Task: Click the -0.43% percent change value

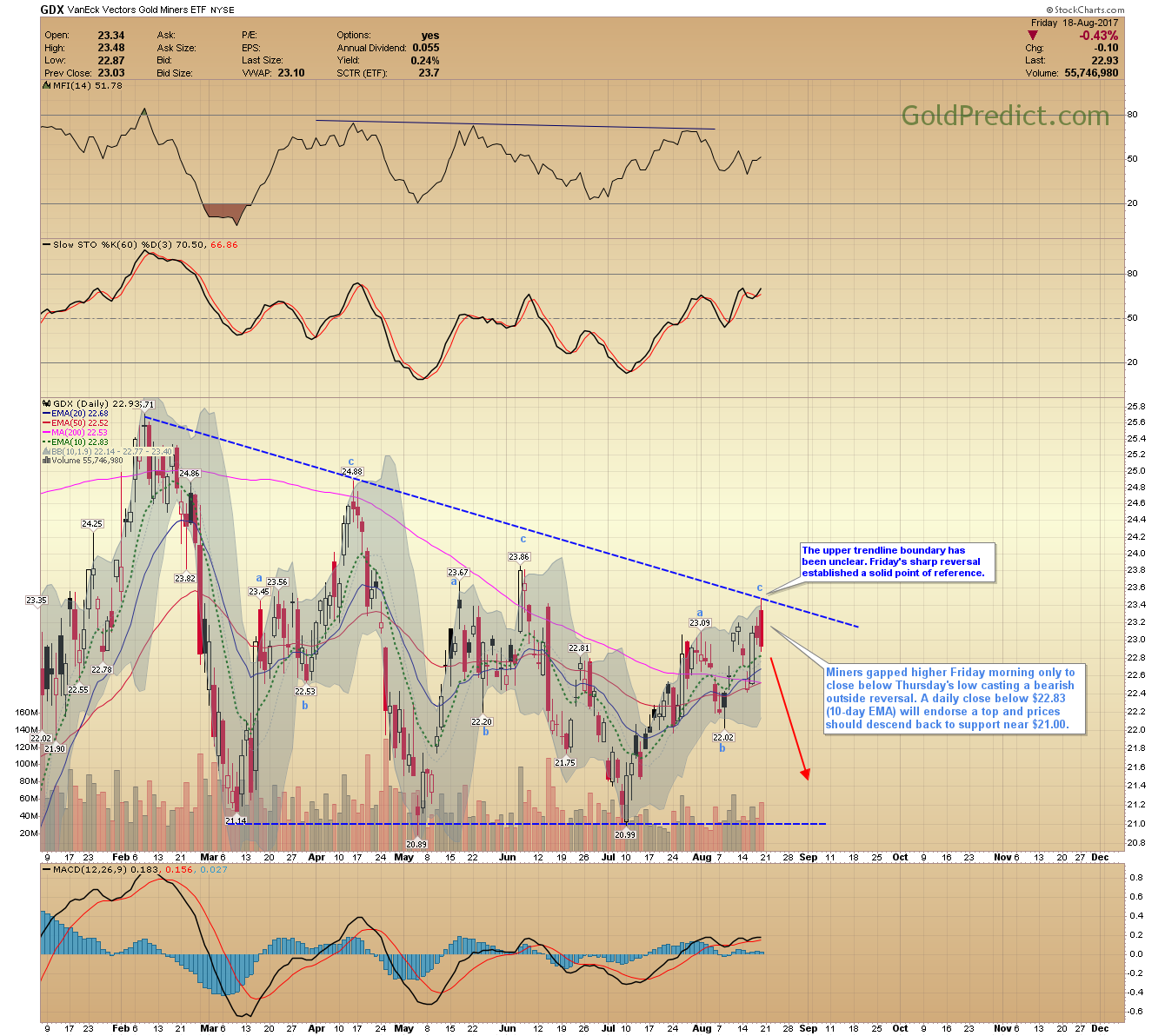Action: click(1098, 36)
